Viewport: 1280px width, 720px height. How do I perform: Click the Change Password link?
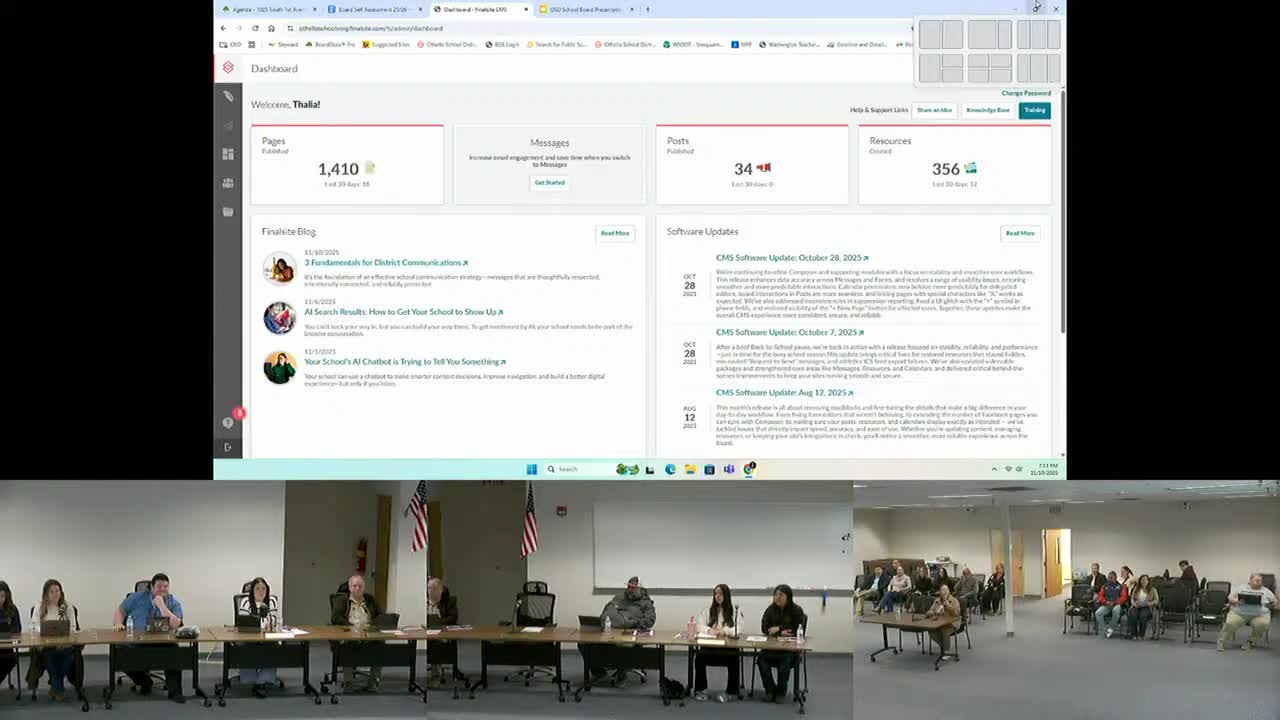[1027, 92]
